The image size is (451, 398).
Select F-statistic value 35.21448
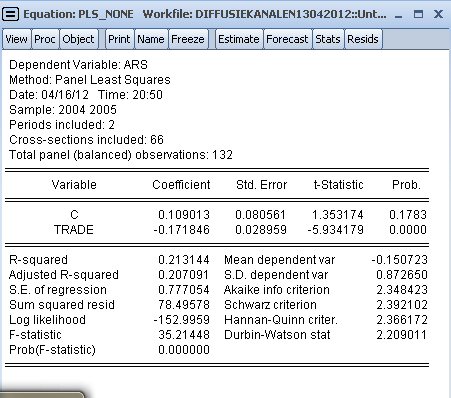pyautogui.click(x=184, y=335)
